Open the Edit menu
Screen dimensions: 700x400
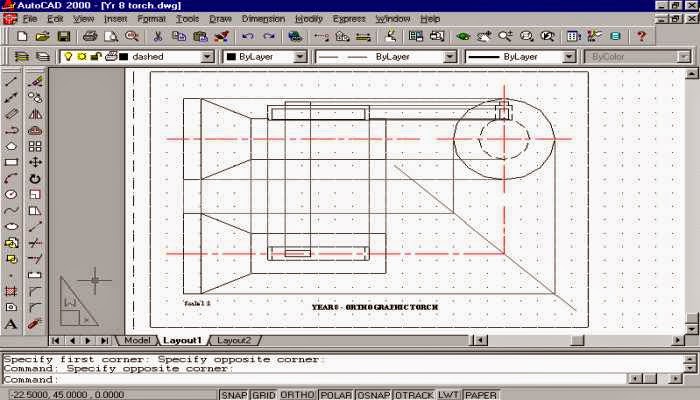(x=55, y=19)
